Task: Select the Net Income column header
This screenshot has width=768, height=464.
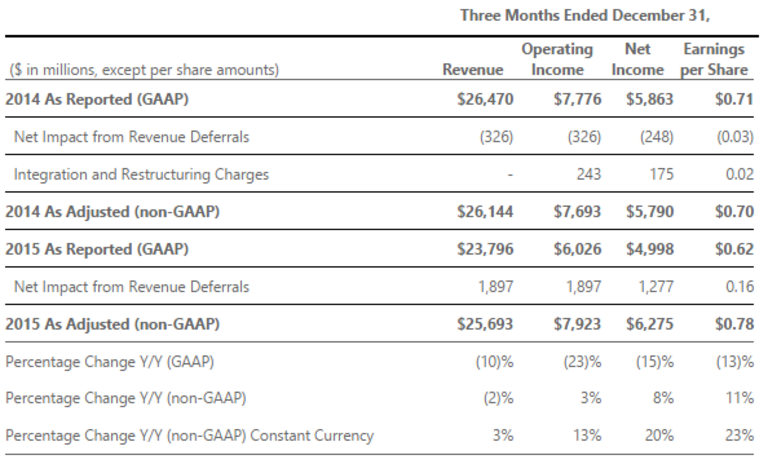Action: 637,59
